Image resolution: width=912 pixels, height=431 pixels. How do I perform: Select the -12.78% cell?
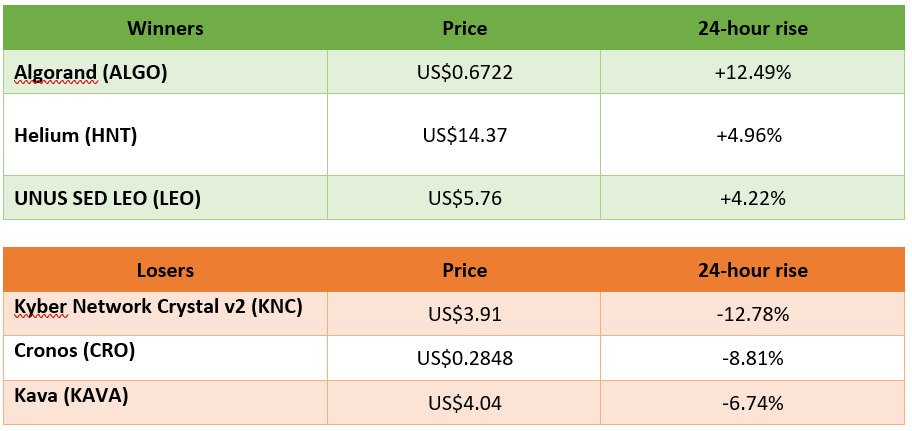point(753,314)
